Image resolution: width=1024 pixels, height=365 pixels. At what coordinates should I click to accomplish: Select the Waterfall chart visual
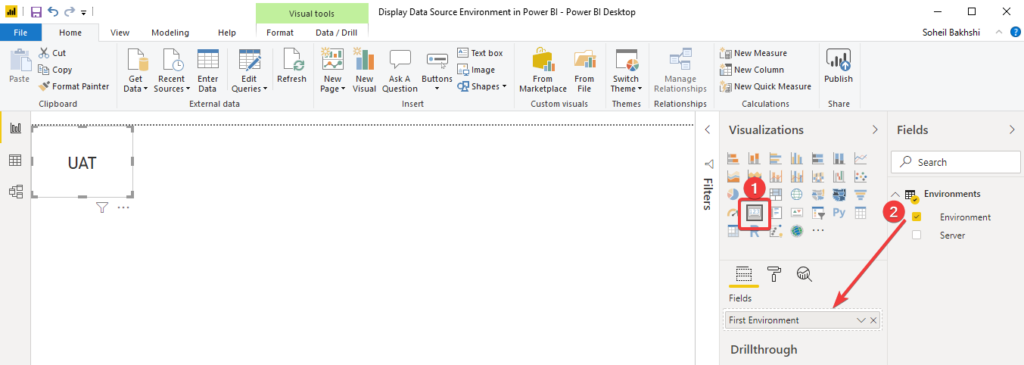pyautogui.click(x=839, y=176)
